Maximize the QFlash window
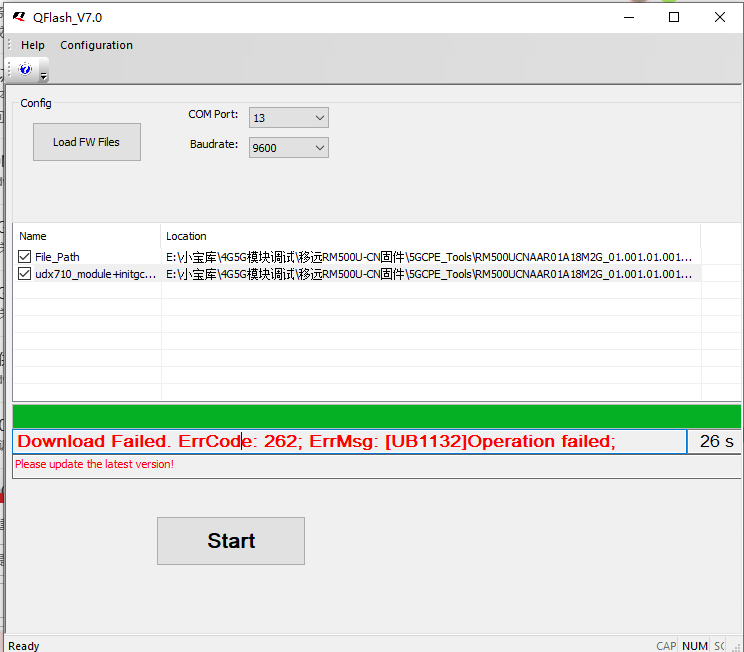 674,17
